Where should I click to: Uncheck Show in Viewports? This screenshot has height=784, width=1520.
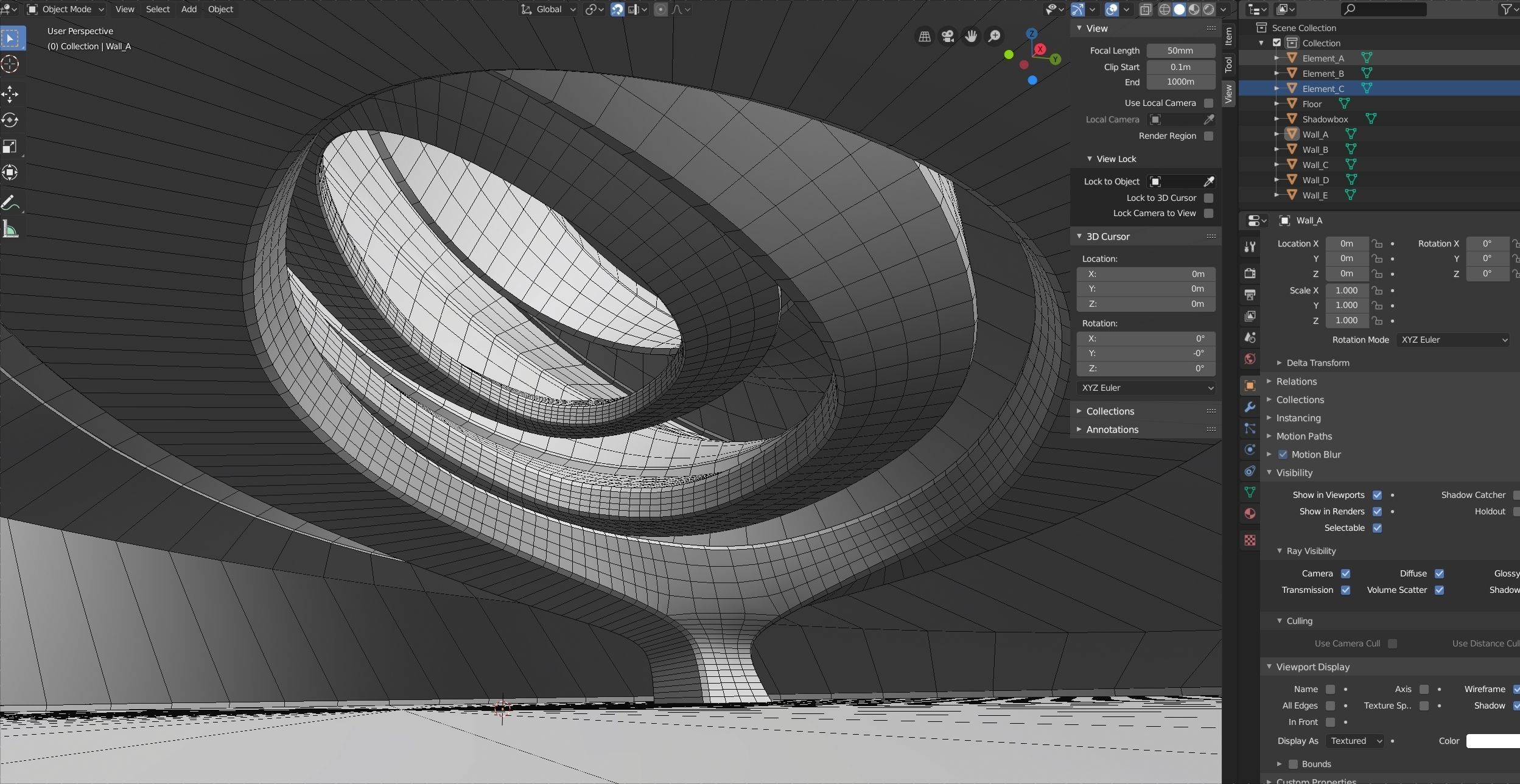click(x=1377, y=495)
